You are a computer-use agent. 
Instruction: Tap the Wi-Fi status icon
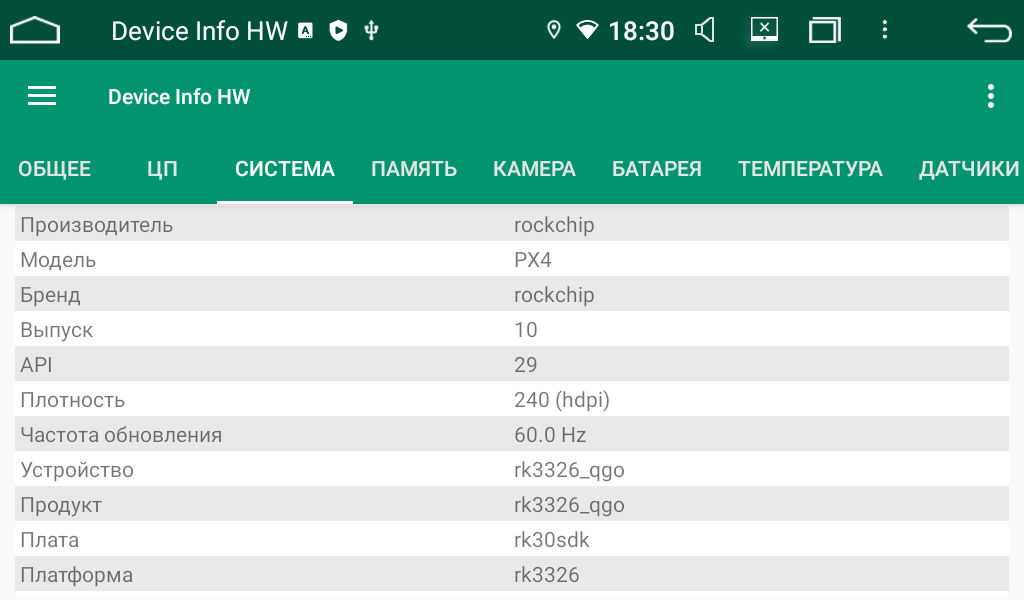point(587,30)
